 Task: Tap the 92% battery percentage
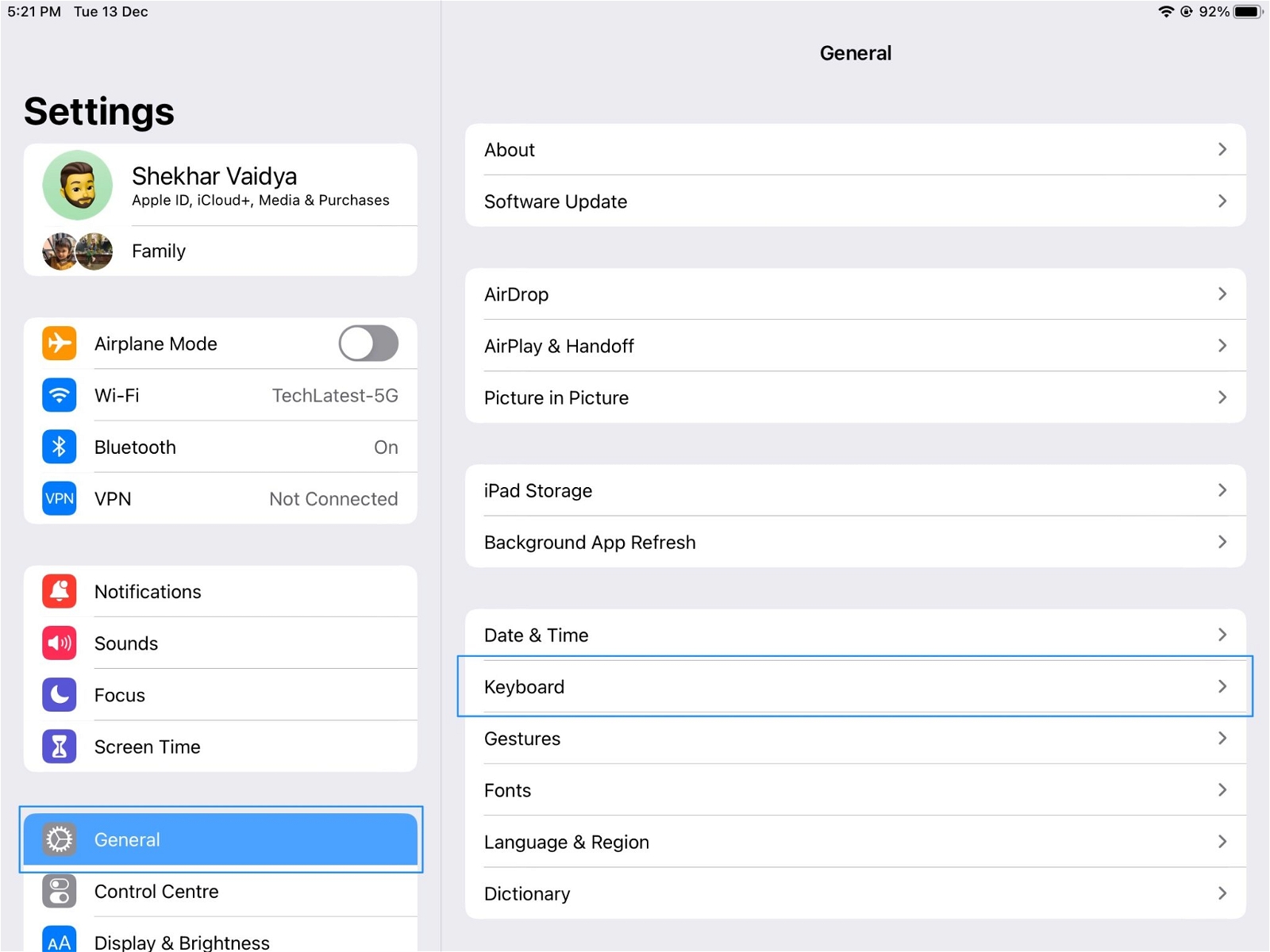coord(1214,12)
